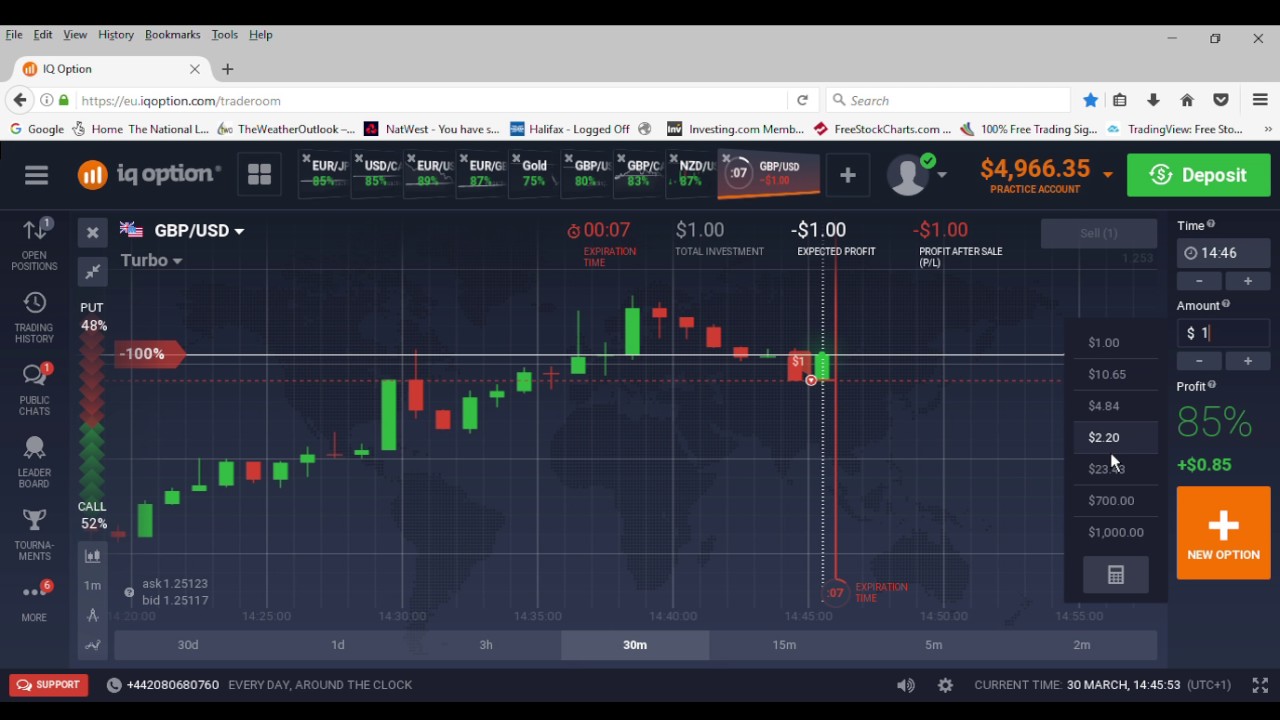The height and width of the screenshot is (720, 1280).
Task: Open the History browser menu
Action: [116, 35]
